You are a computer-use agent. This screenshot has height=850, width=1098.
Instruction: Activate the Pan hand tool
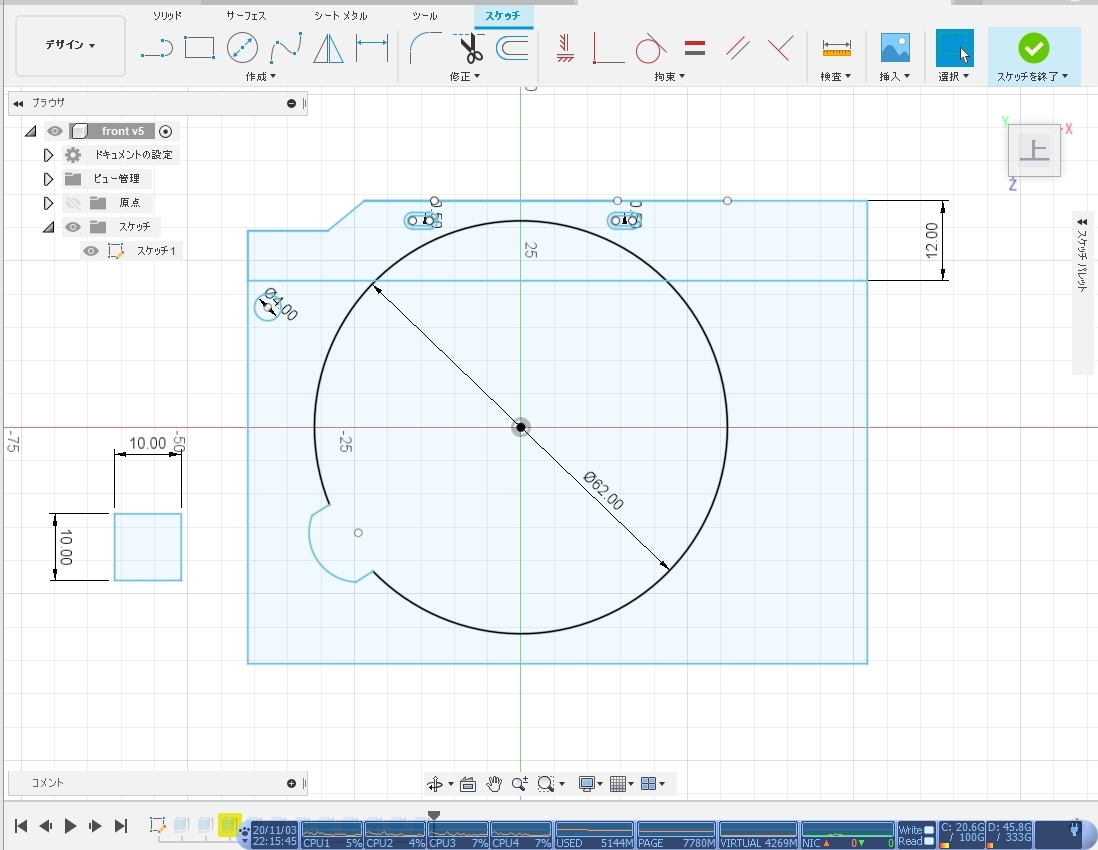(494, 784)
